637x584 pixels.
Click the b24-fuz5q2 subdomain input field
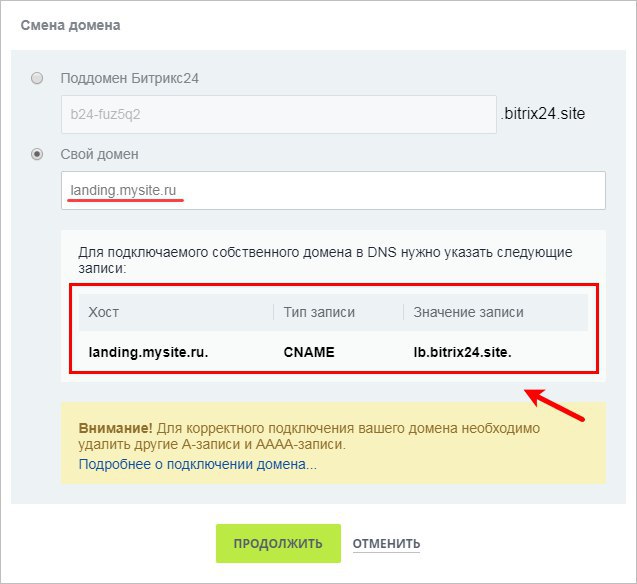click(279, 115)
